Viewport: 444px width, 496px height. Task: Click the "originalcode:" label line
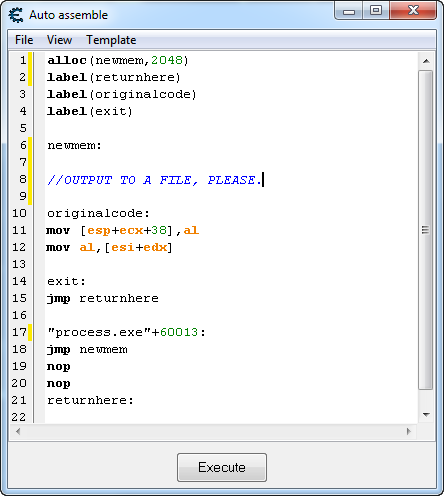tap(98, 213)
